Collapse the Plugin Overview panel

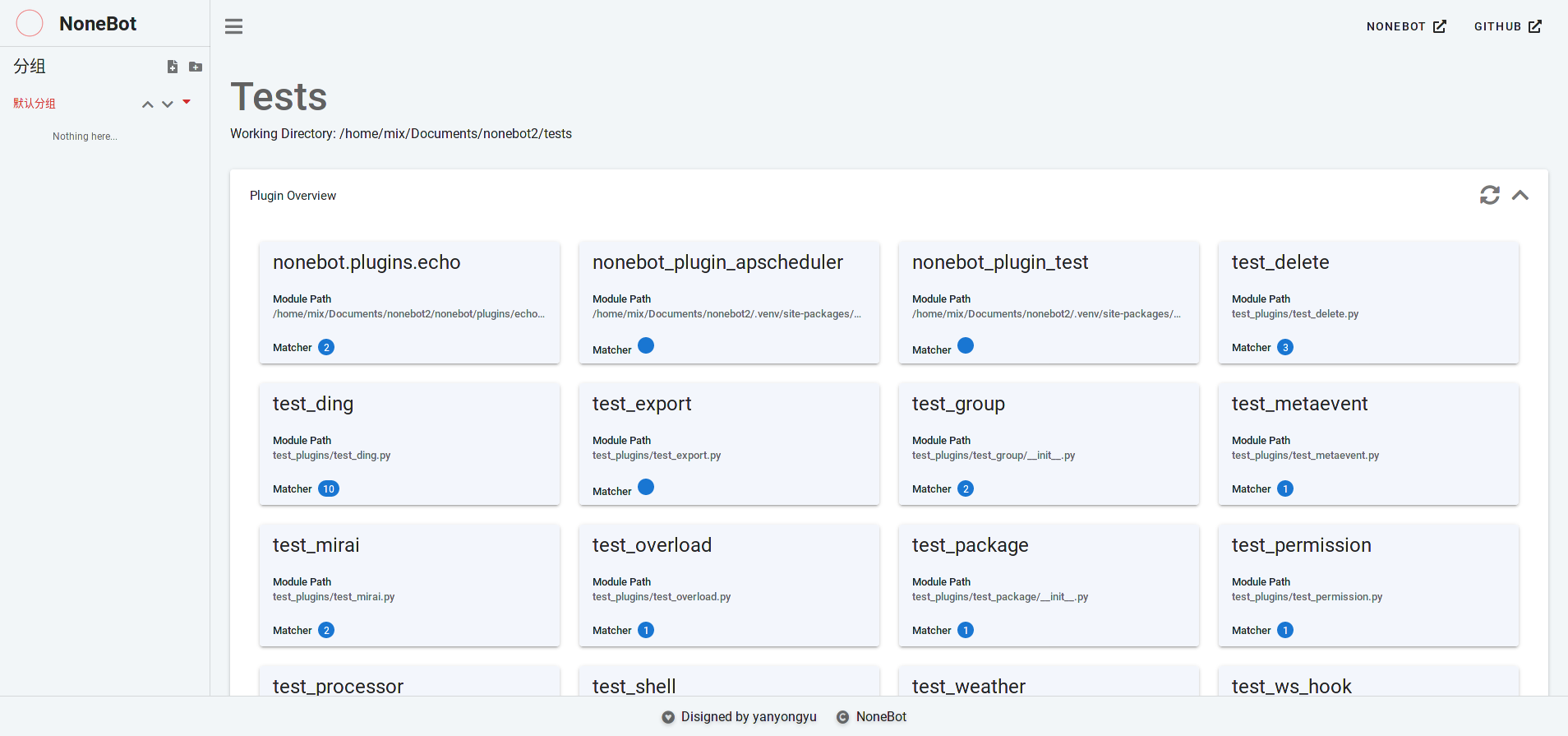[1520, 195]
